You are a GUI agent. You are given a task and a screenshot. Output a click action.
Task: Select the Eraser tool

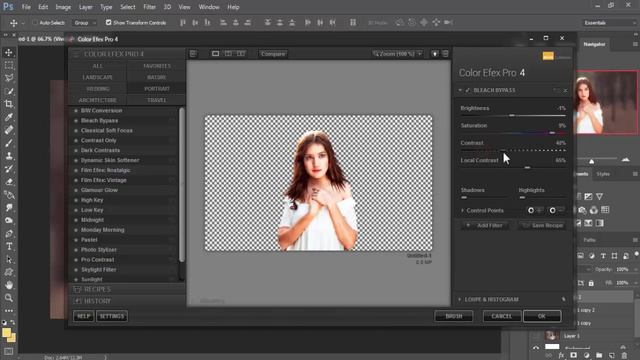9,182
